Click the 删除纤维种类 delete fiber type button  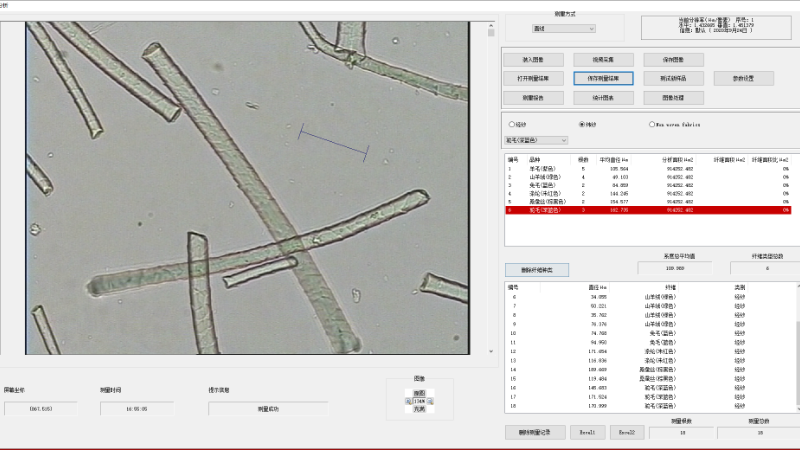(537, 270)
